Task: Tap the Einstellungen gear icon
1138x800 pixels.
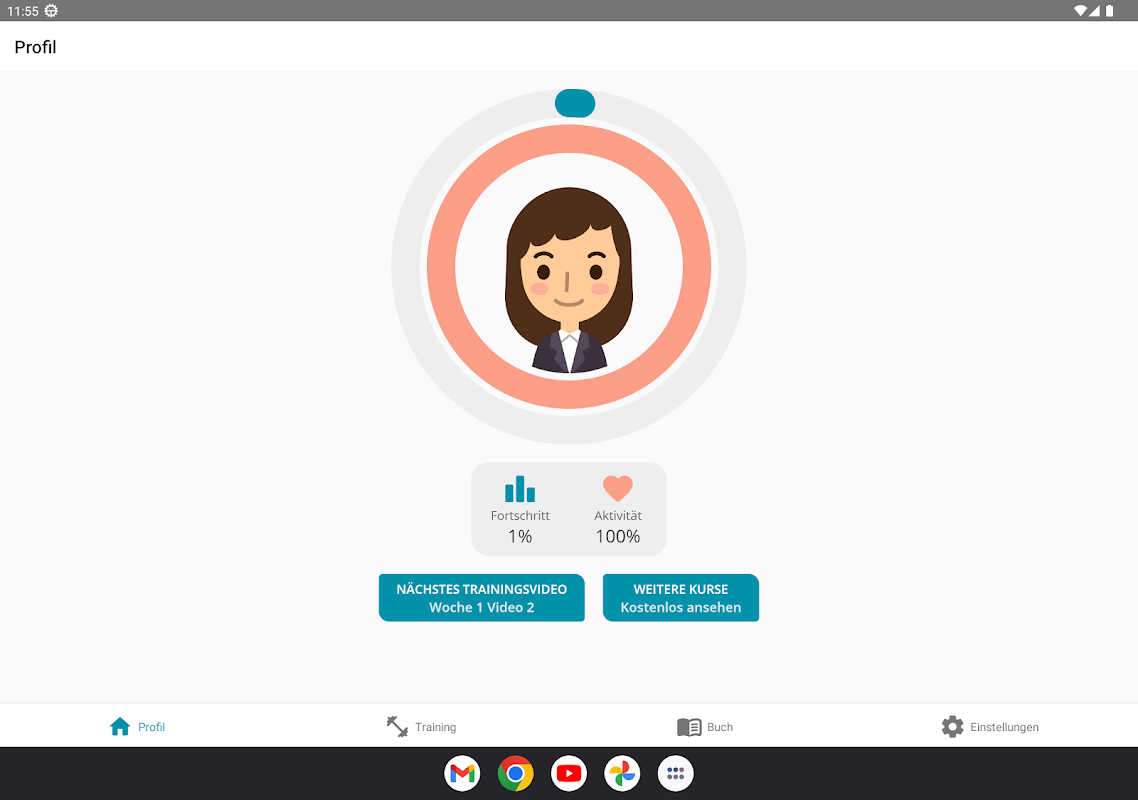Action: pyautogui.click(x=952, y=727)
